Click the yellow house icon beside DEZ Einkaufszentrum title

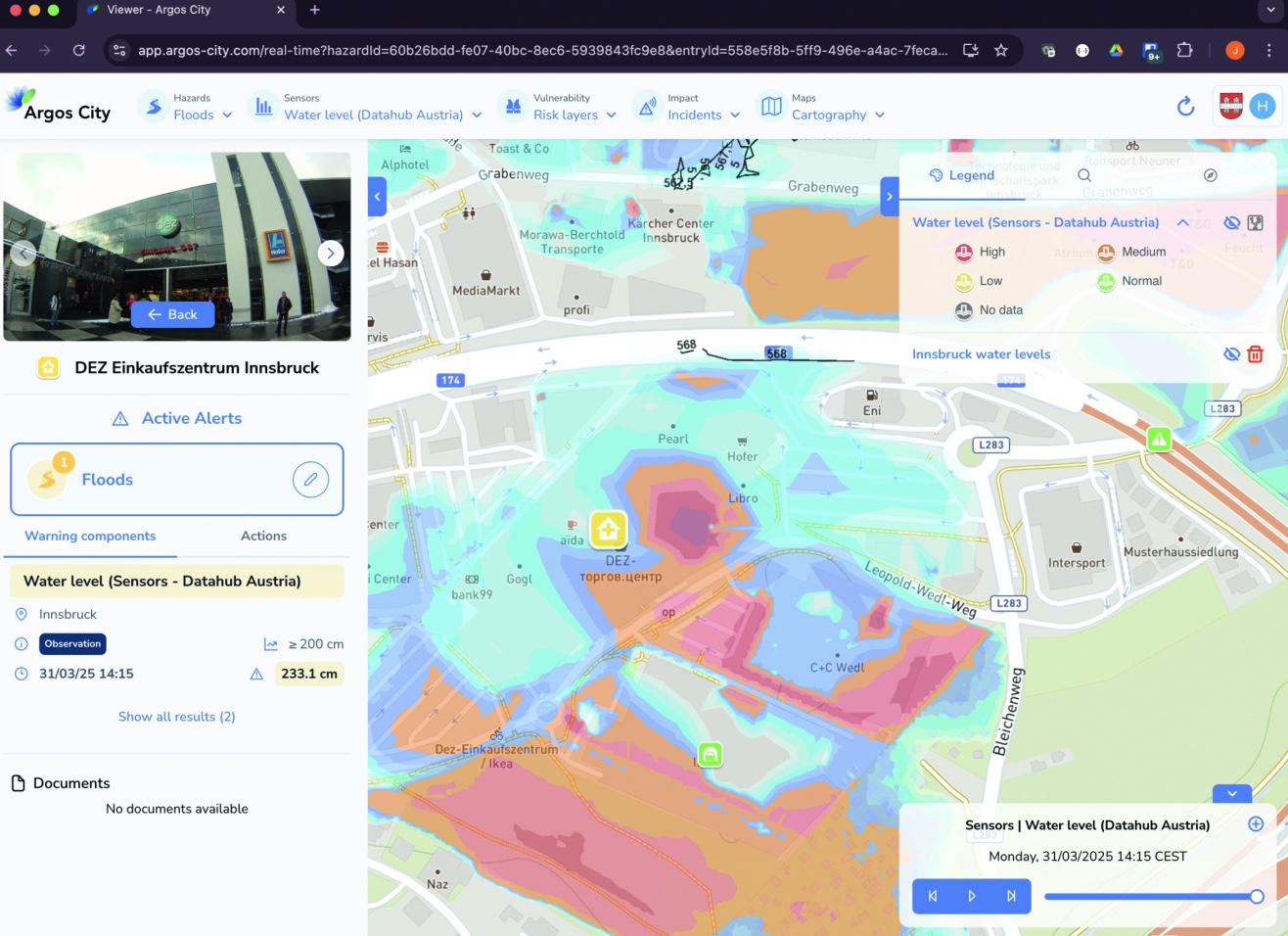[48, 368]
